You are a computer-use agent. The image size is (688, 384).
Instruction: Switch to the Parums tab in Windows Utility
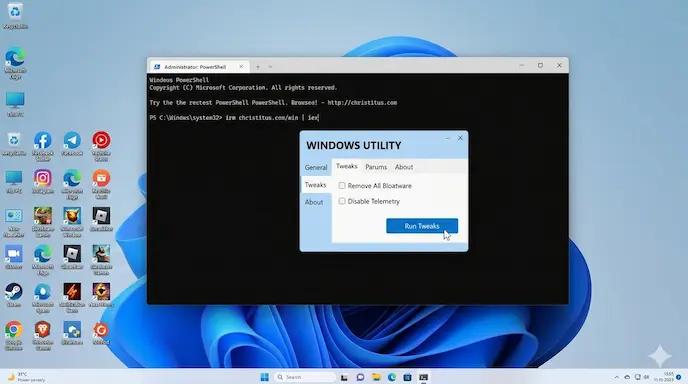tap(376, 167)
